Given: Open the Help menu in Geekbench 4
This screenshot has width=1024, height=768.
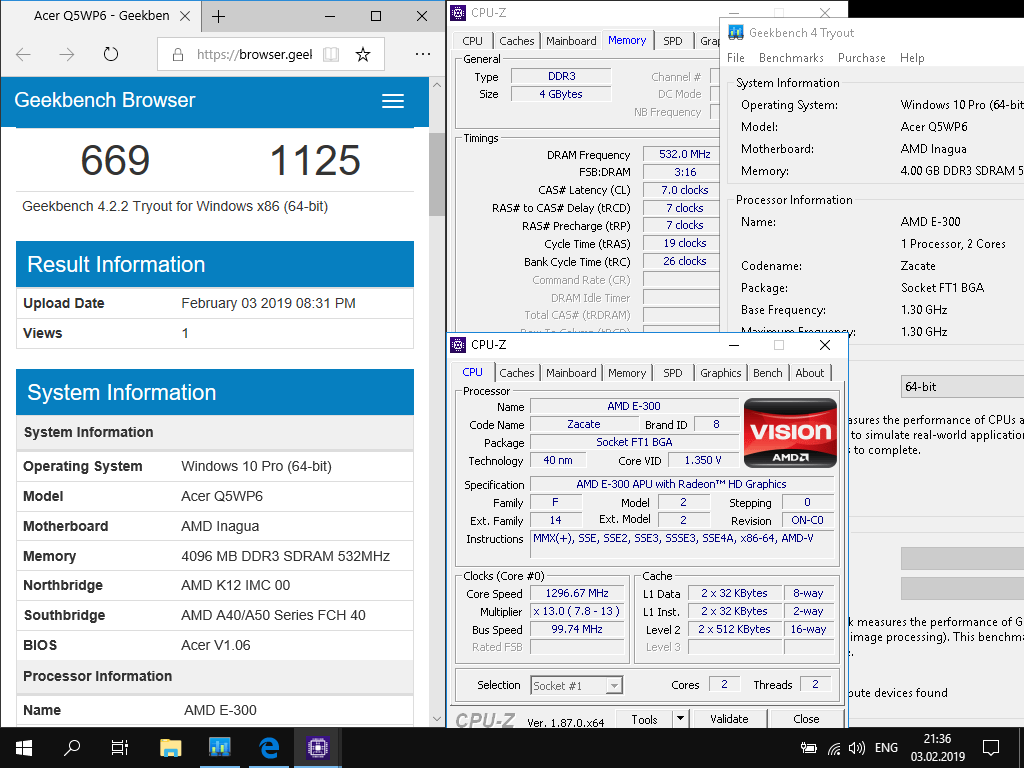Looking at the screenshot, I should coord(912,57).
